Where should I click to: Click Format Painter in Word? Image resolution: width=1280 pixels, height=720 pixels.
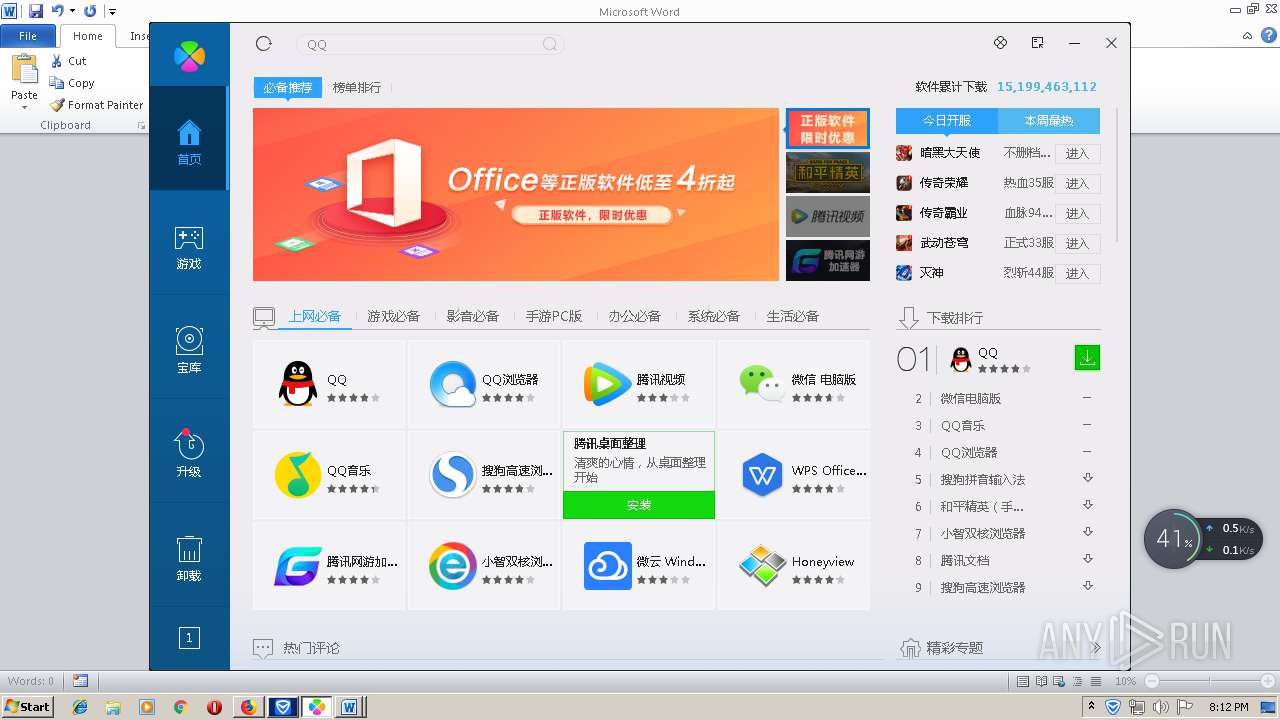[x=97, y=105]
